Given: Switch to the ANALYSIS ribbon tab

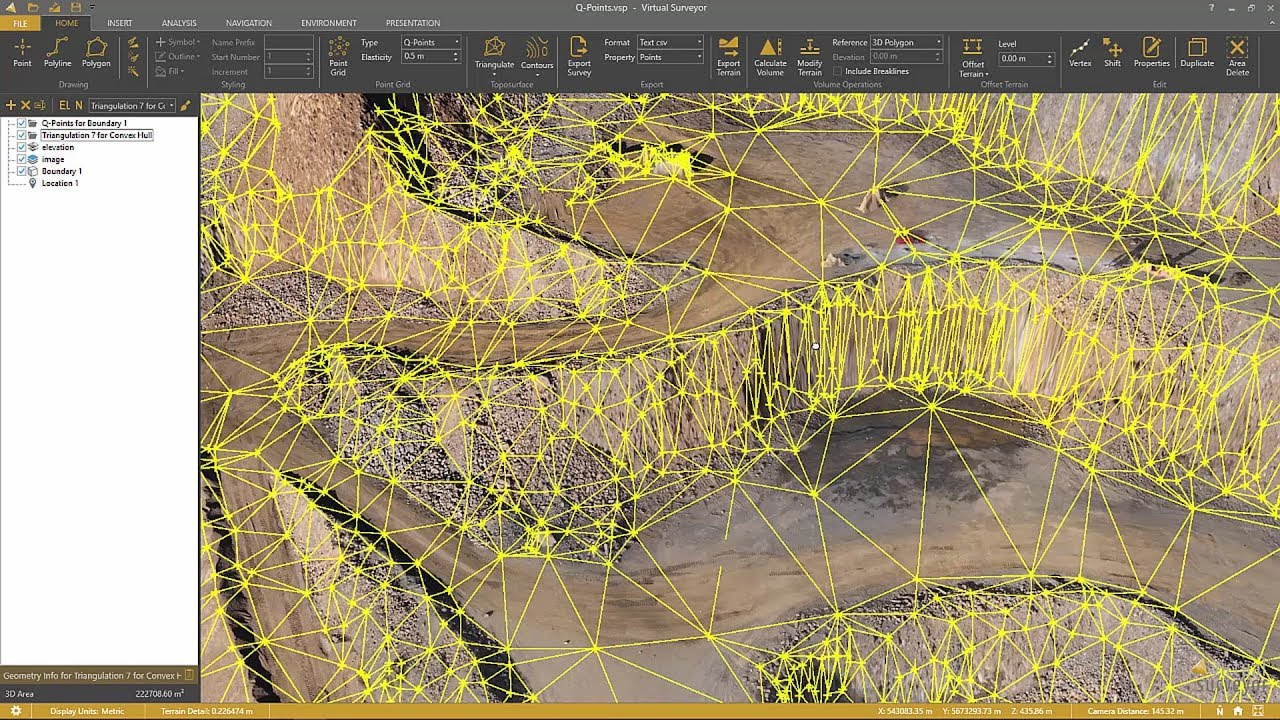Looking at the screenshot, I should tap(179, 23).
